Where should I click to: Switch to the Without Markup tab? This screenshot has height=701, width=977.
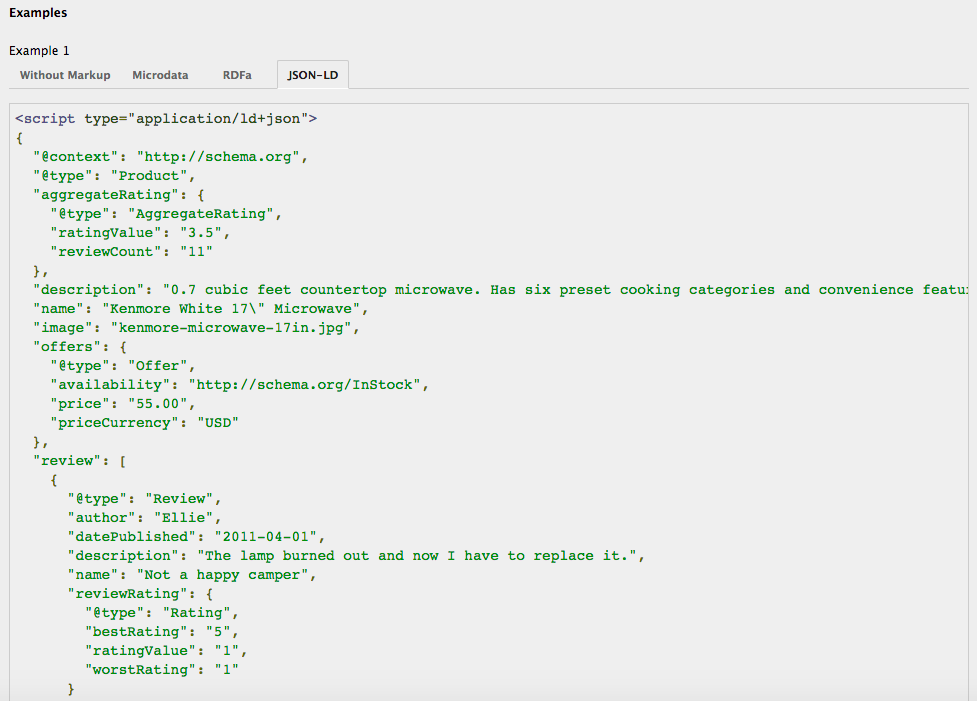tap(65, 75)
